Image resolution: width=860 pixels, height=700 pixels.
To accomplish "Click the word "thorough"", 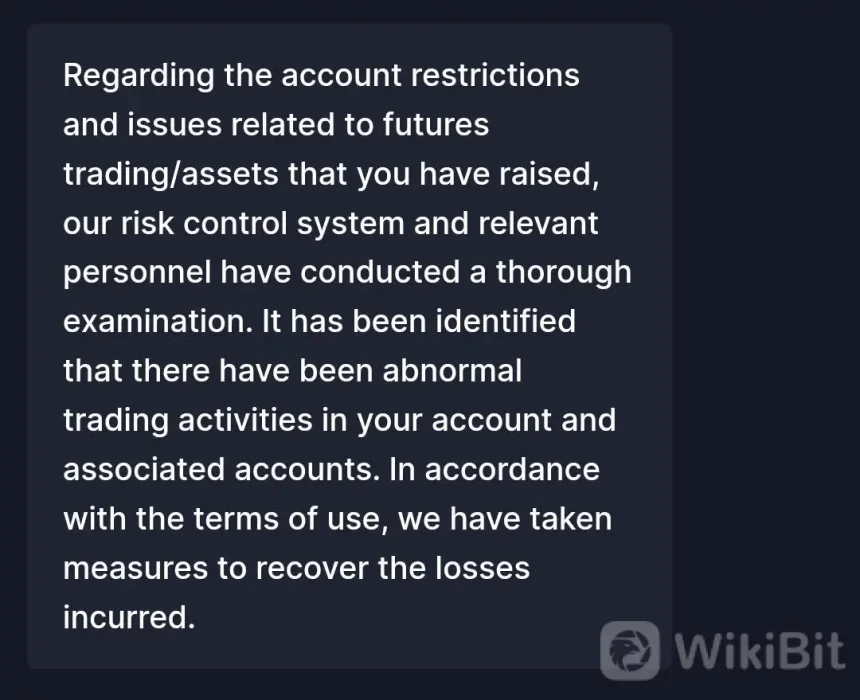I will point(564,273).
